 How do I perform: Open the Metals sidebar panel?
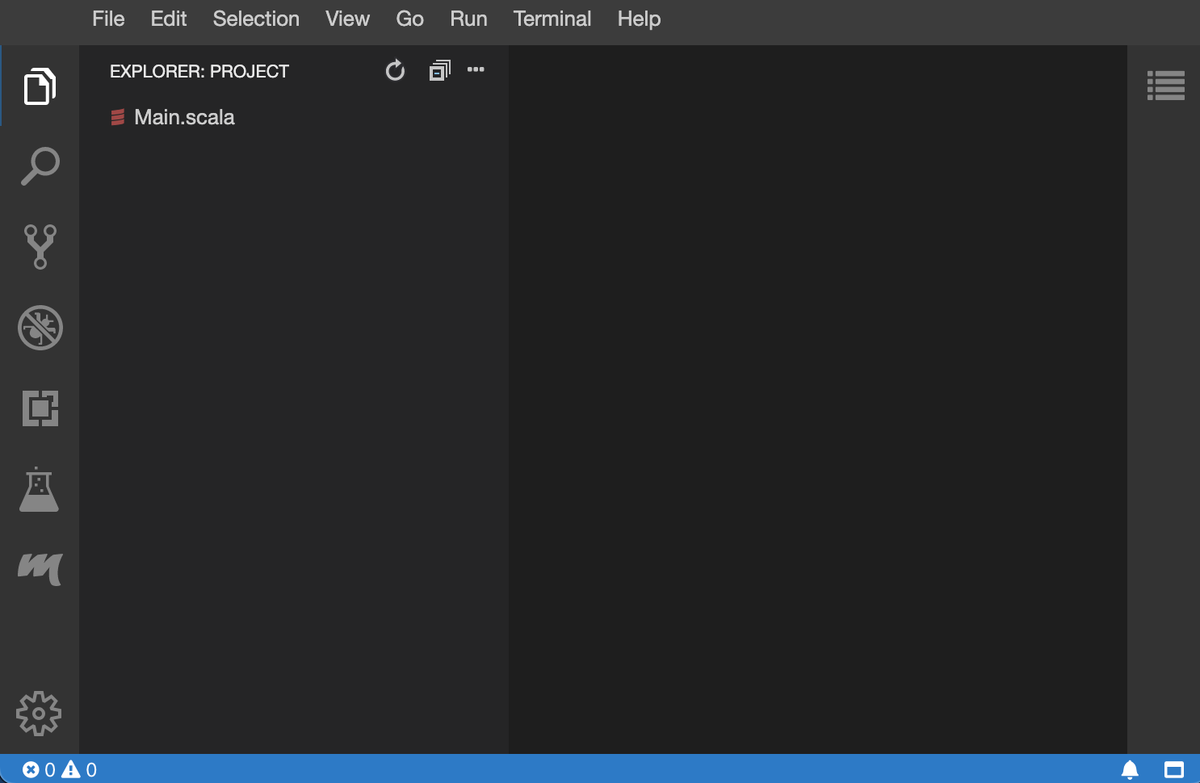pos(40,568)
